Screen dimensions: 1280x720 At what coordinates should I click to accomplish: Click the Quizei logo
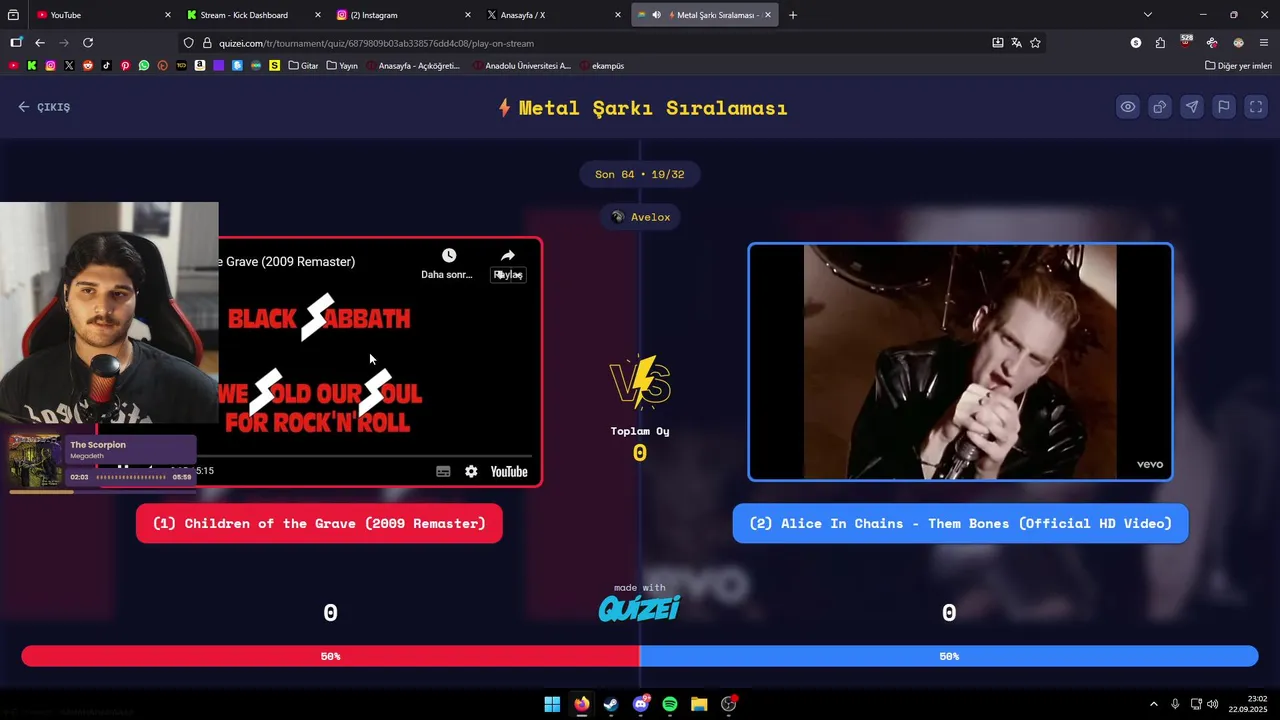pos(640,608)
